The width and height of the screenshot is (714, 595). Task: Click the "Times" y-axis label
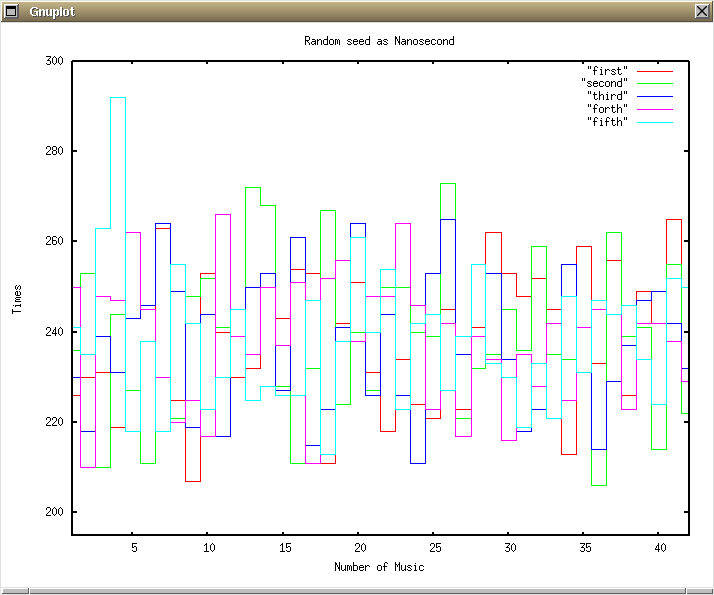[17, 299]
